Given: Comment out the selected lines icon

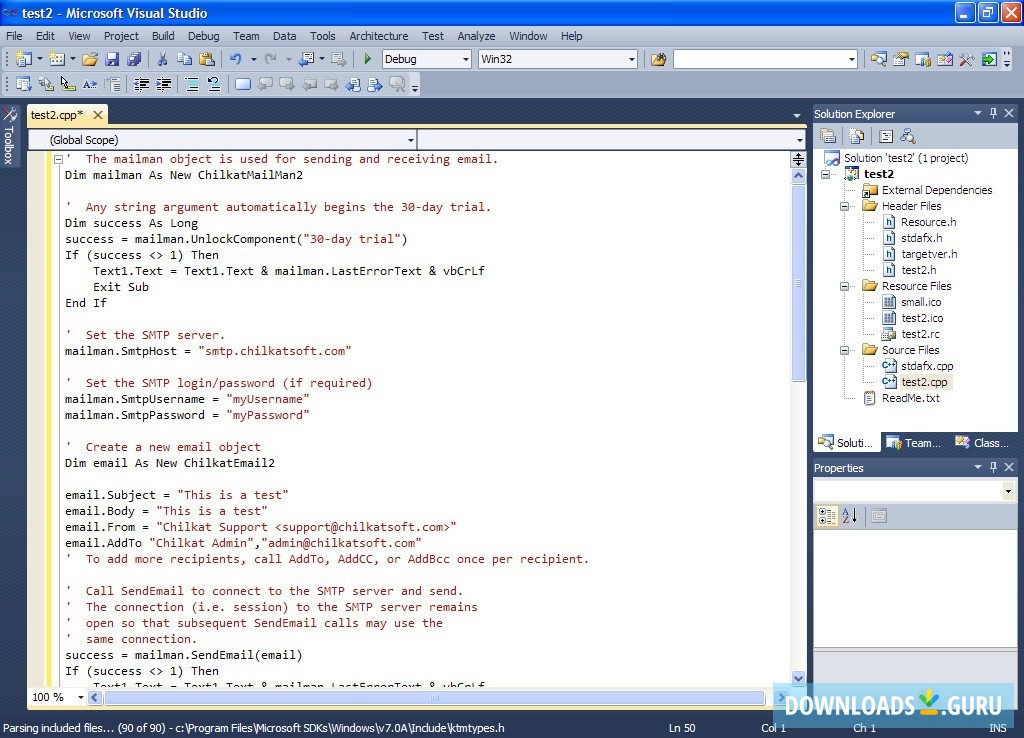Looking at the screenshot, I should click(192, 84).
